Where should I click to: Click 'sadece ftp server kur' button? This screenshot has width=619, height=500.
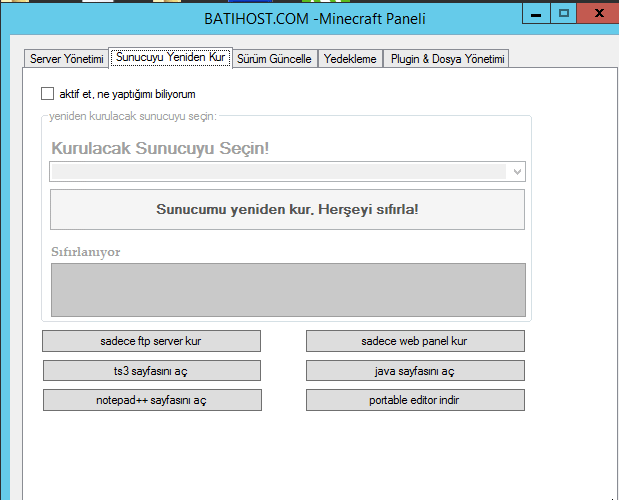click(x=151, y=341)
